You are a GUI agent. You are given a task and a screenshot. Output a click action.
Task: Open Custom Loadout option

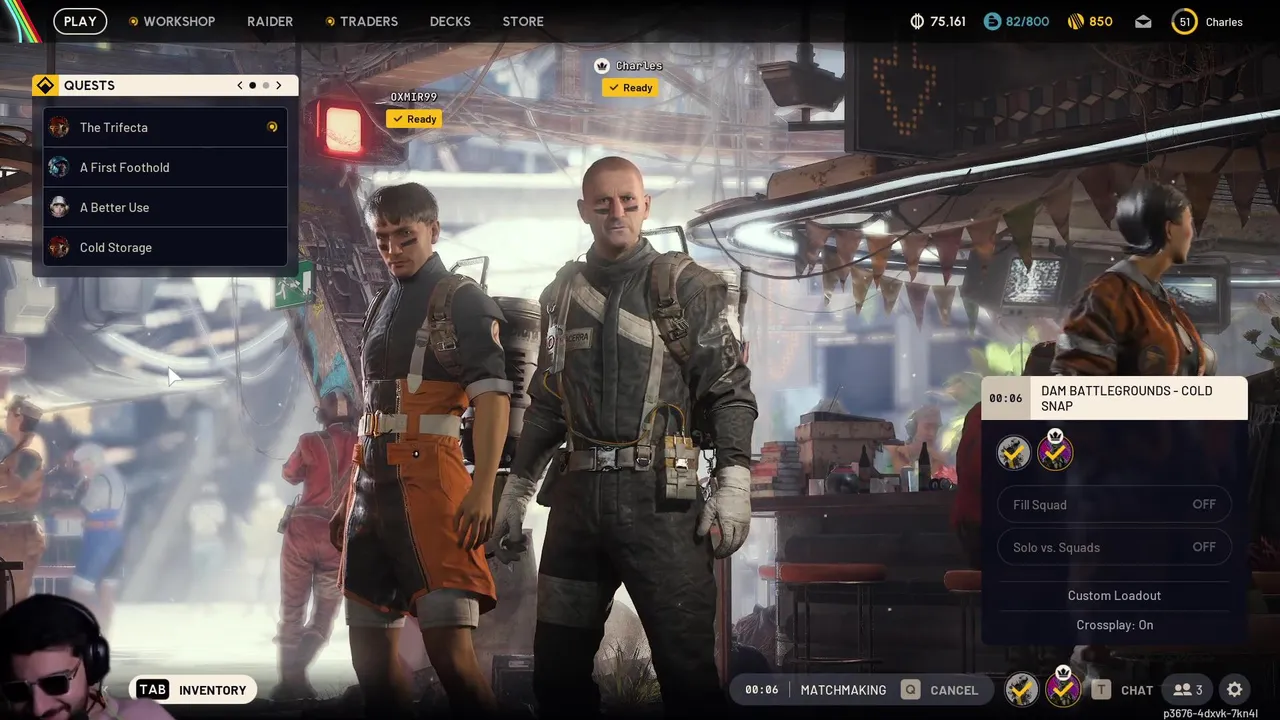[x=1114, y=595]
